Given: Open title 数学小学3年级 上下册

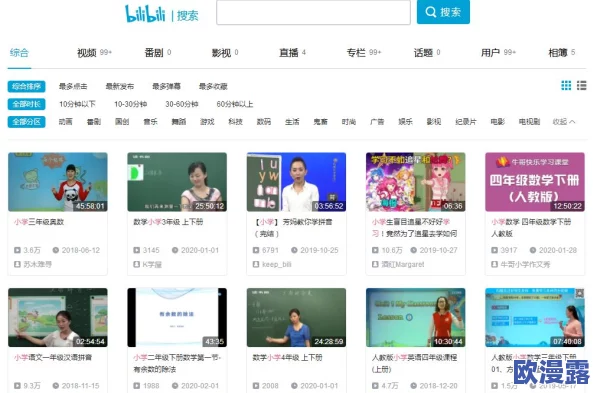Looking at the screenshot, I should click(x=168, y=222).
